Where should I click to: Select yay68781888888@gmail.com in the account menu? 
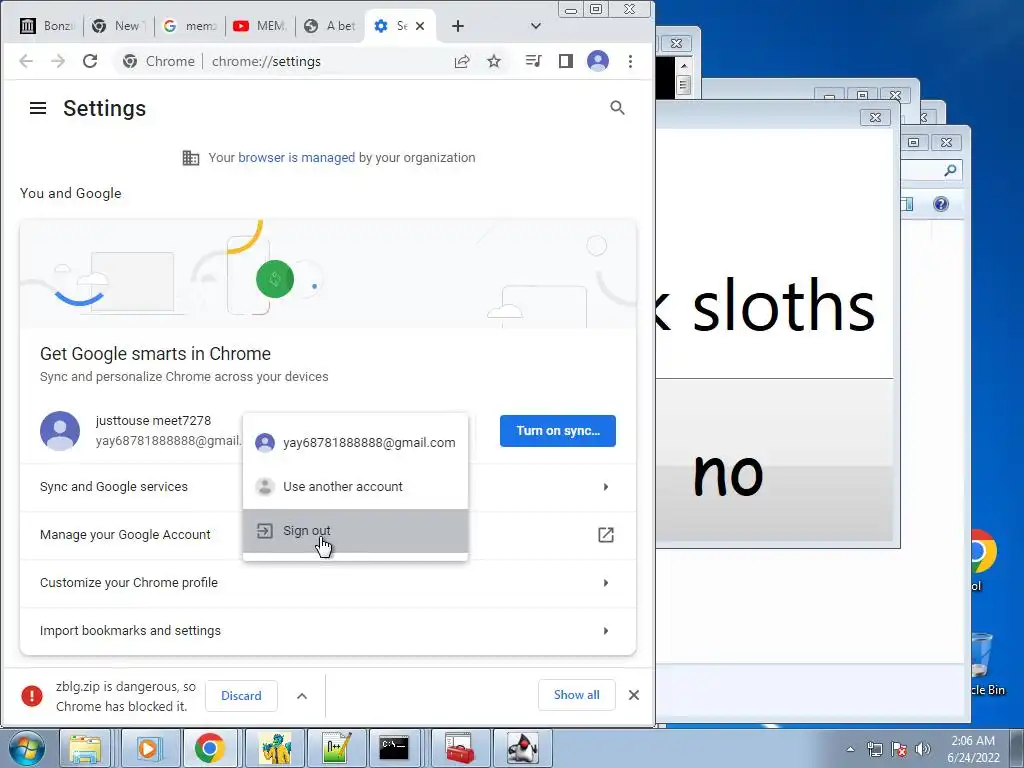click(355, 443)
